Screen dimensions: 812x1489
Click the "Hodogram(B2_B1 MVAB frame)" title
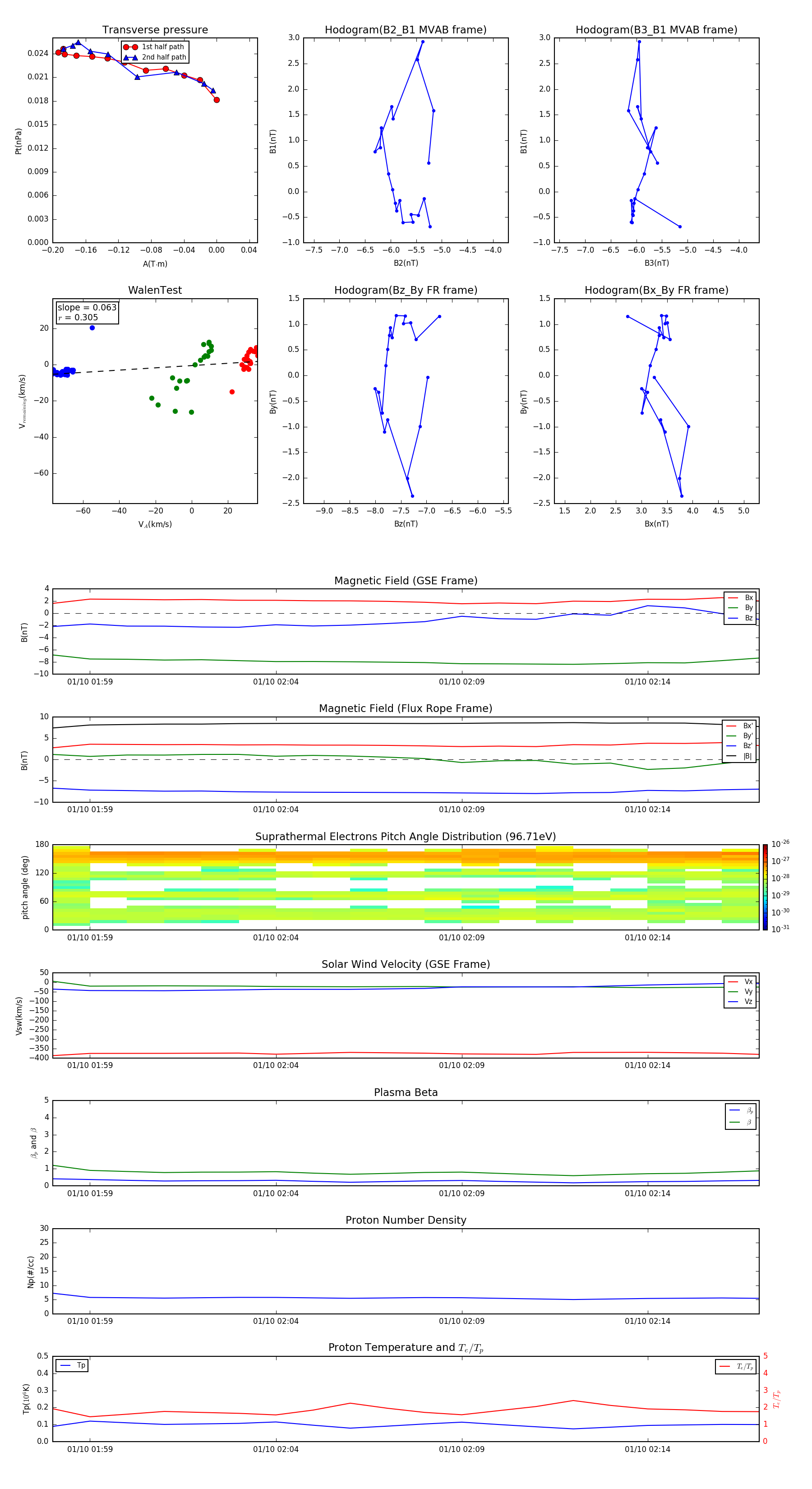[x=406, y=30]
